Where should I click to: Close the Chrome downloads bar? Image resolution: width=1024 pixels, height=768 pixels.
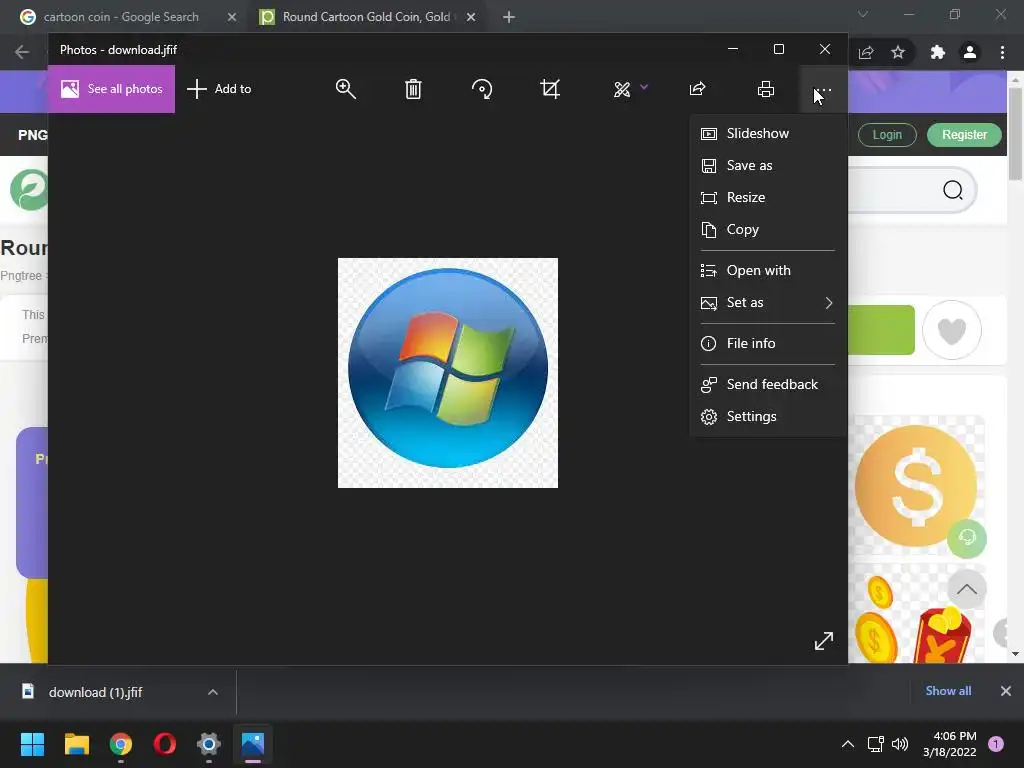click(1006, 691)
